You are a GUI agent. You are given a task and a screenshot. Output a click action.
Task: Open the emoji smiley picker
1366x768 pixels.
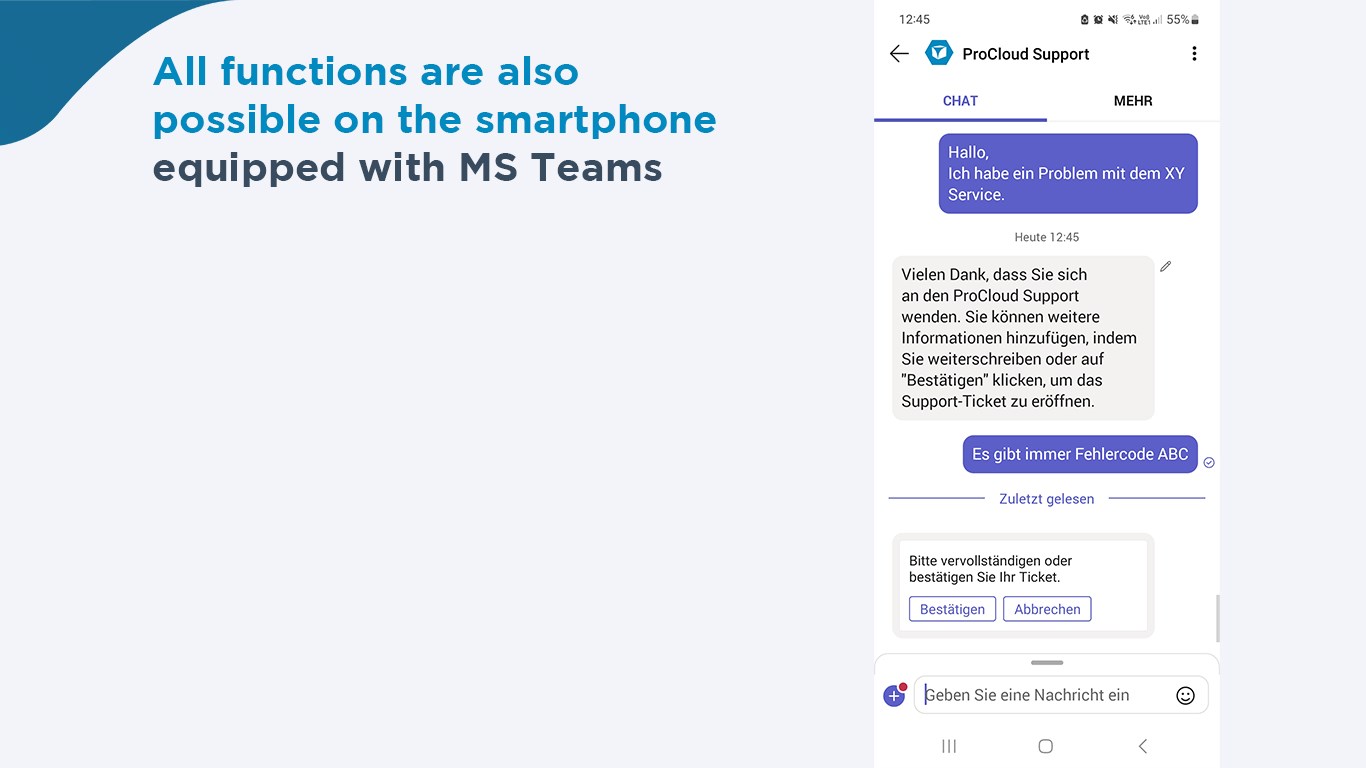pos(1185,696)
